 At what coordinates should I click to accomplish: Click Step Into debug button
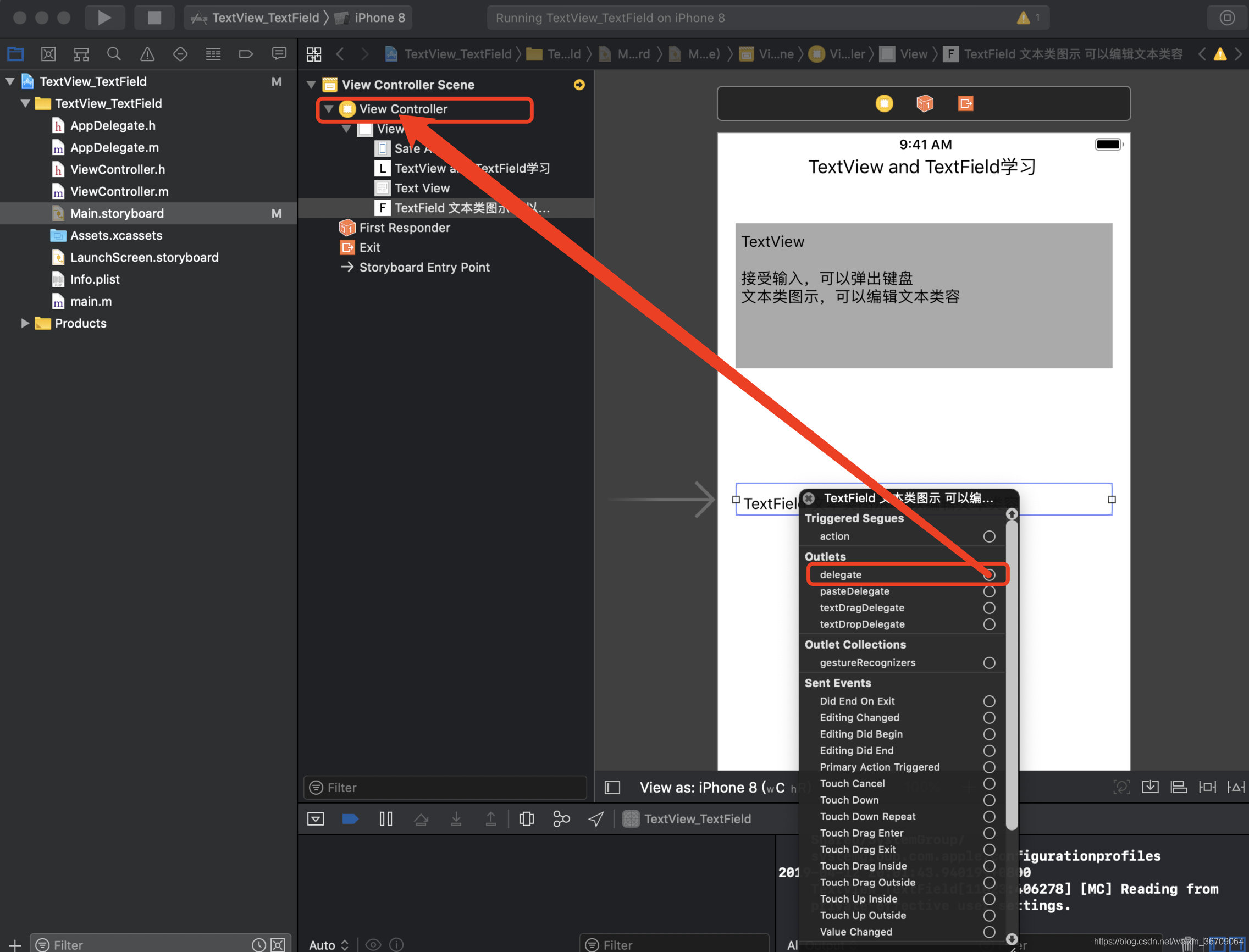pos(456,819)
